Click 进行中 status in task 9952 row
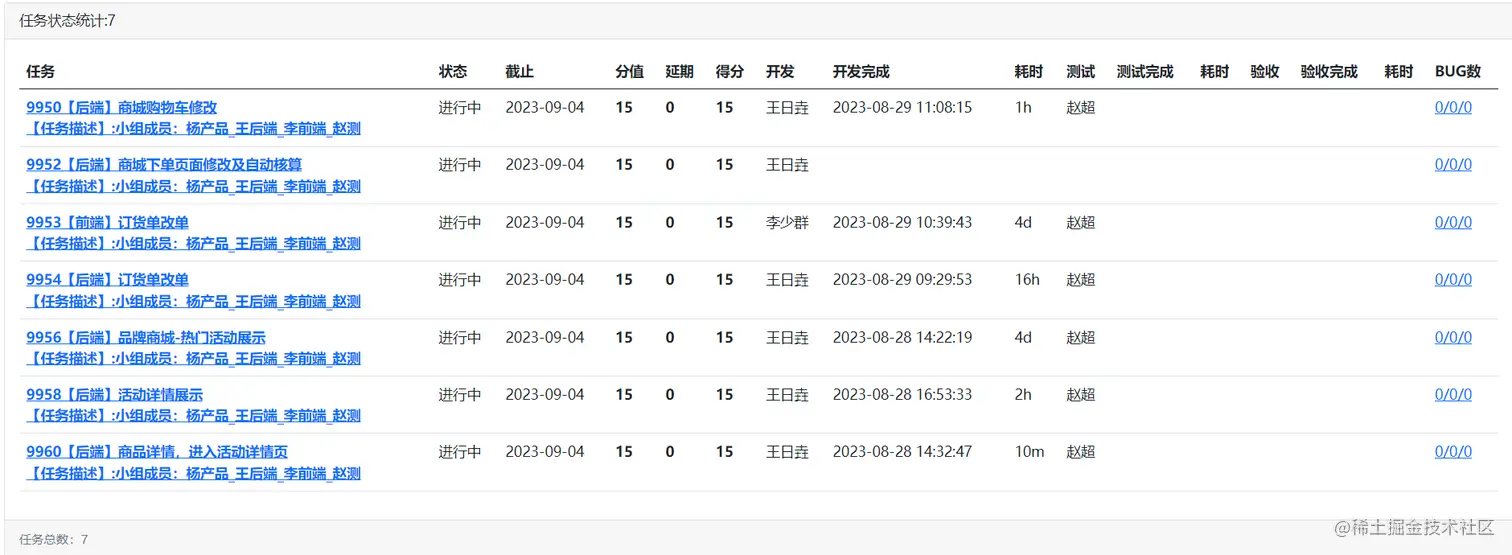The height and width of the screenshot is (555, 1512). tap(460, 164)
